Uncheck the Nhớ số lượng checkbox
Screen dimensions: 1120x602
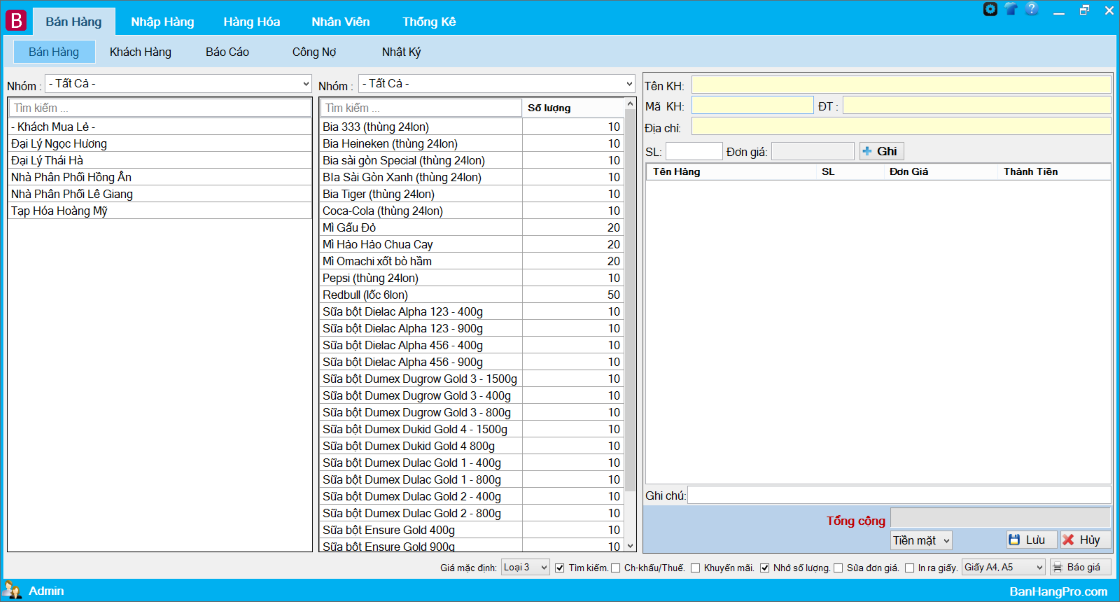[765, 568]
